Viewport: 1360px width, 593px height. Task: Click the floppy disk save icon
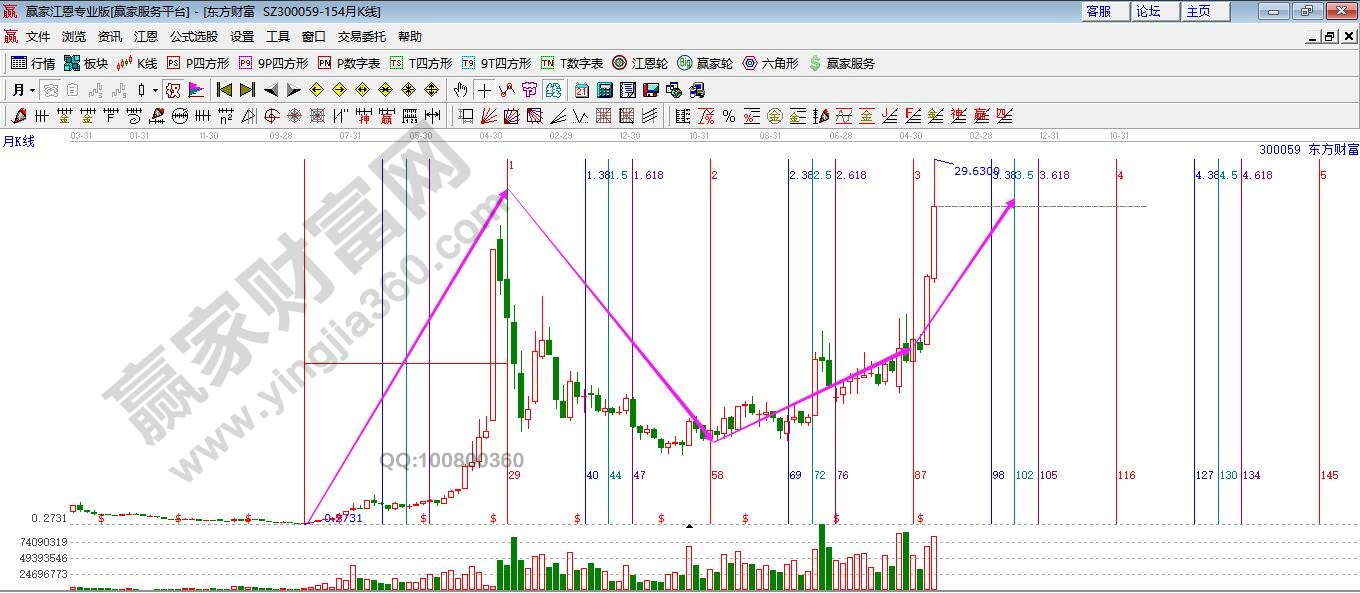(x=651, y=90)
